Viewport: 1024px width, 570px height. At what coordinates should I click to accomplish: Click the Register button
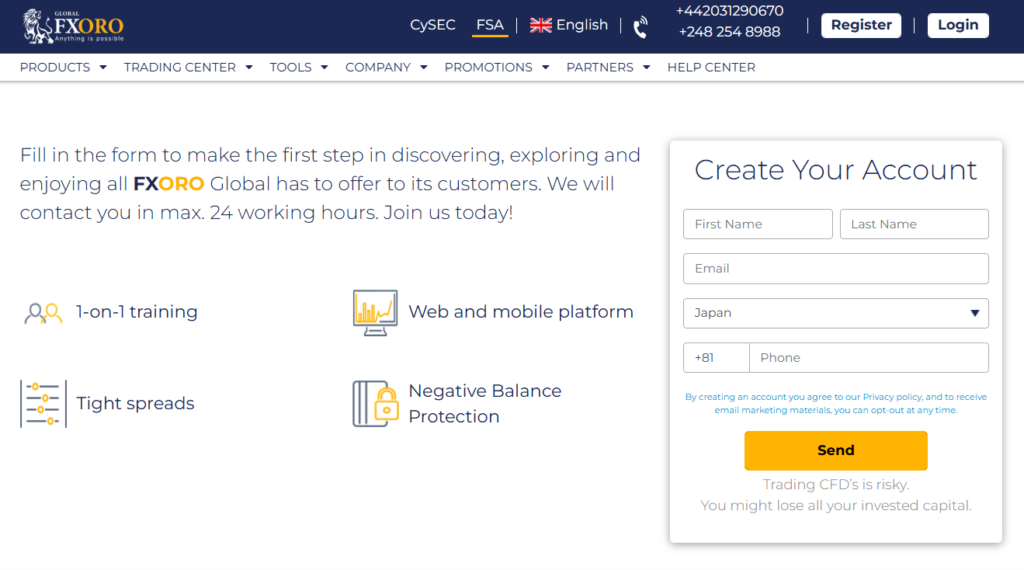[x=861, y=25]
